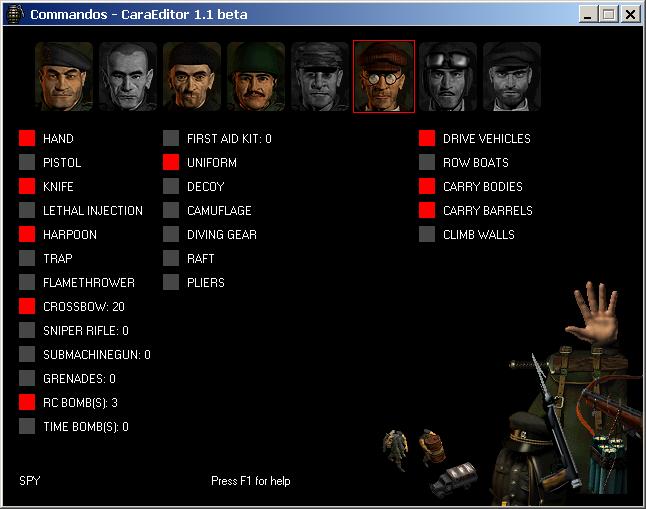
Task: Click the open hand icon
Action: tap(593, 313)
